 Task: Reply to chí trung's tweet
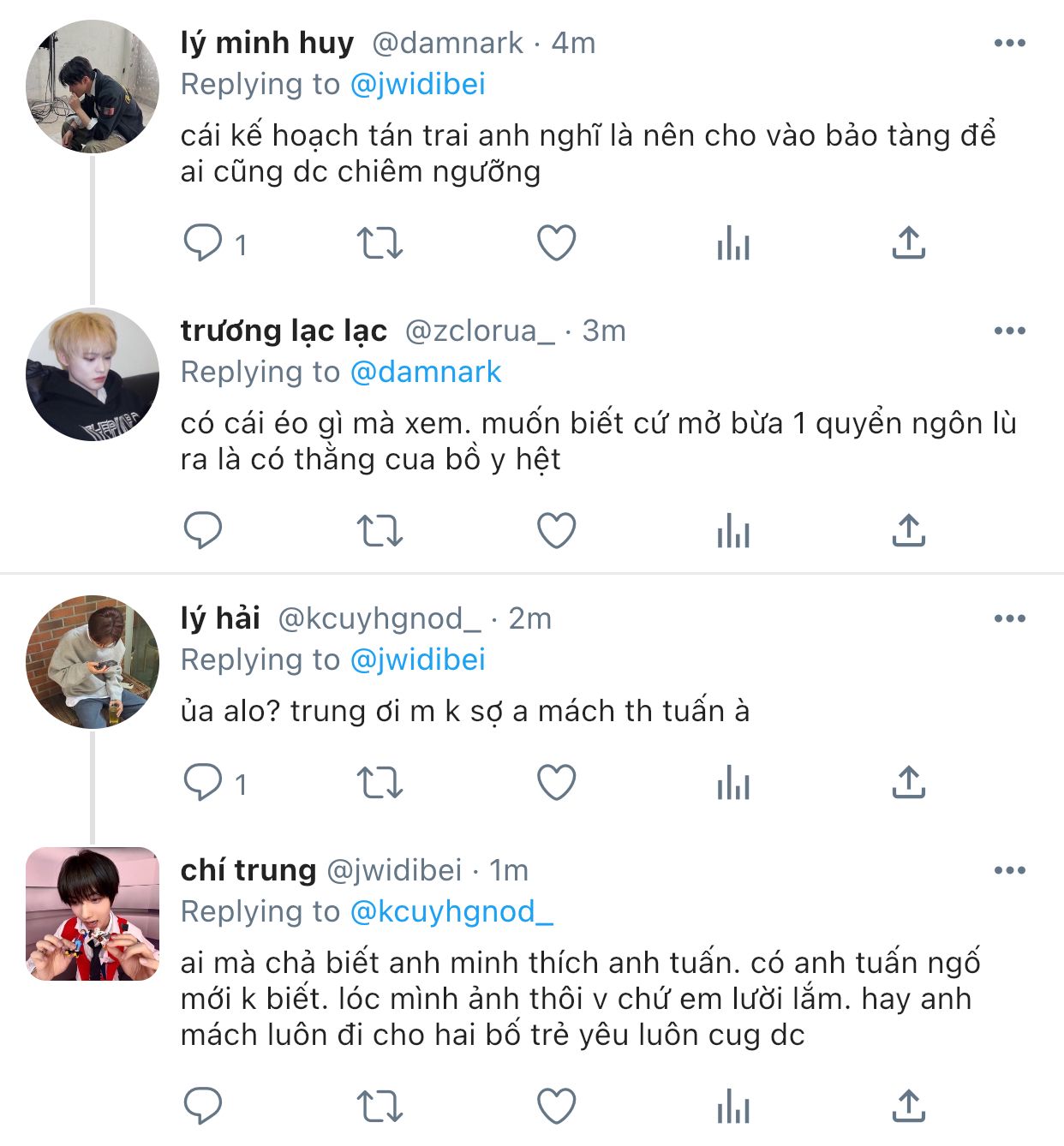pos(204,1105)
